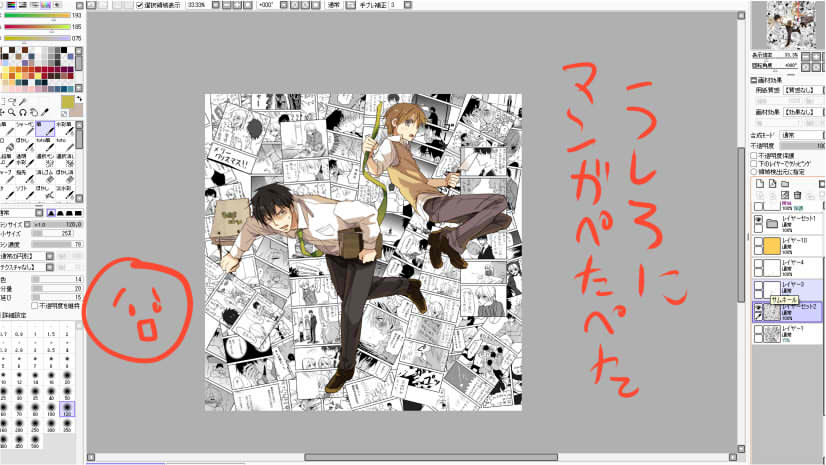Screen dimensions: 826x465
Task: Toggle 選択領域表示 checkbox
Action: point(140,5)
